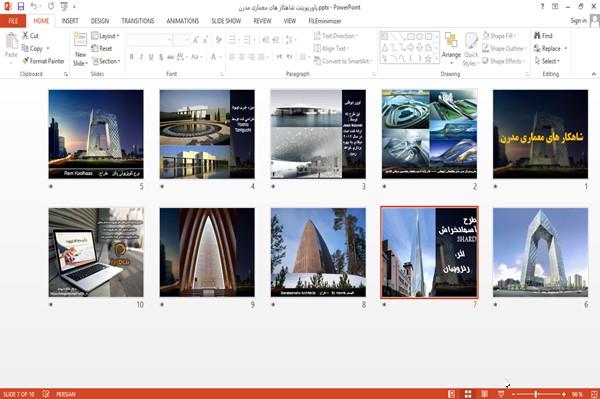Image resolution: width=600 pixels, height=399 pixels.
Task: Click the Undo arrow icon
Action: (x=34, y=6)
